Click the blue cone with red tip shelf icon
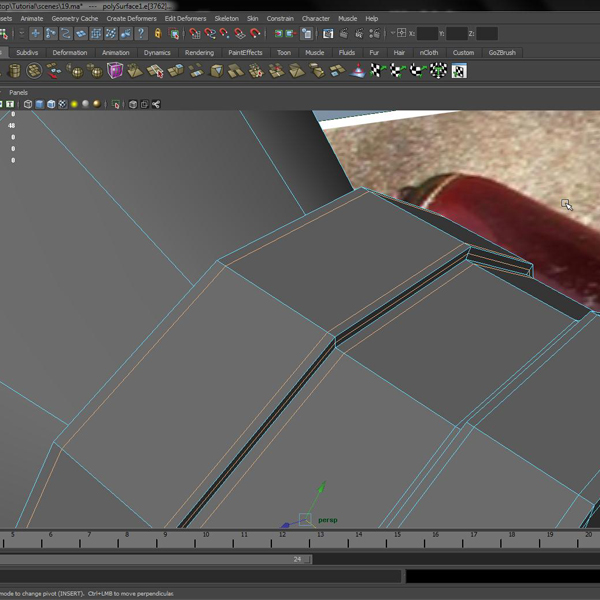Image resolution: width=600 pixels, height=600 pixels. coord(358,71)
